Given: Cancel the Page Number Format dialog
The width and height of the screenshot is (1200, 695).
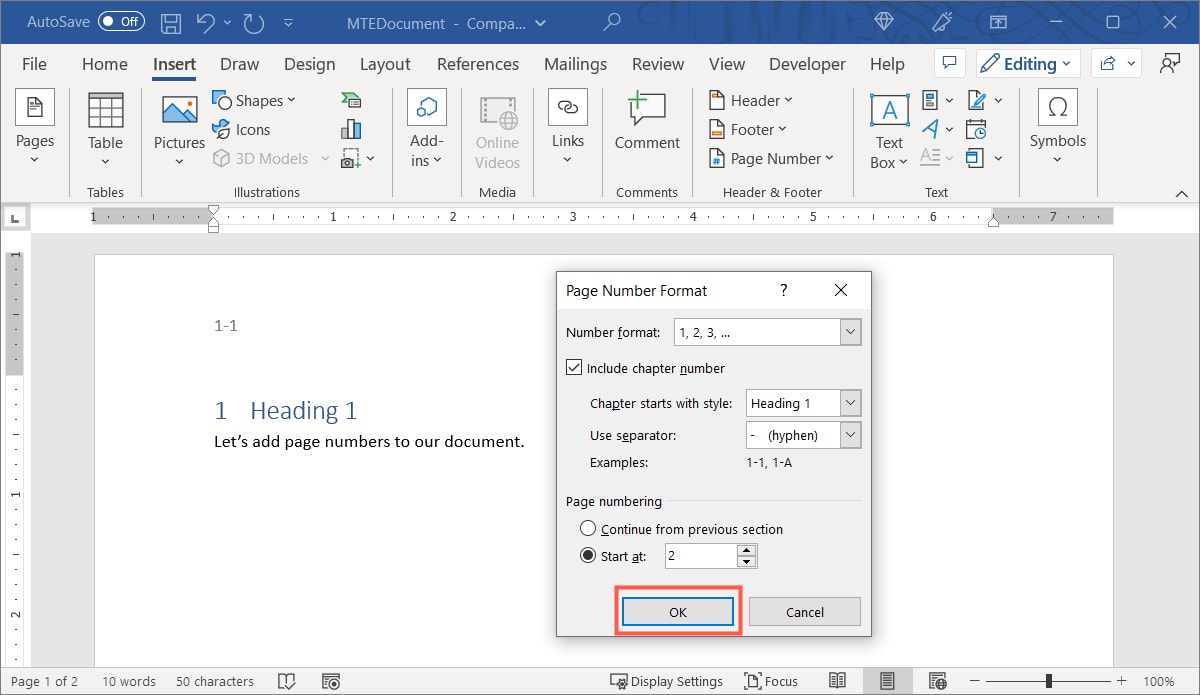Looking at the screenshot, I should [x=804, y=611].
